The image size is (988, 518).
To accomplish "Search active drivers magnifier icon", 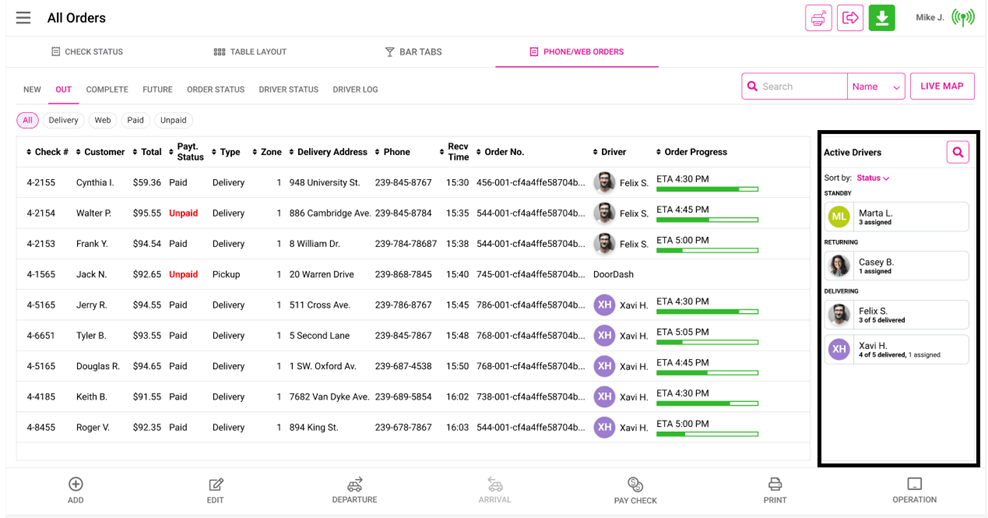I will [957, 152].
